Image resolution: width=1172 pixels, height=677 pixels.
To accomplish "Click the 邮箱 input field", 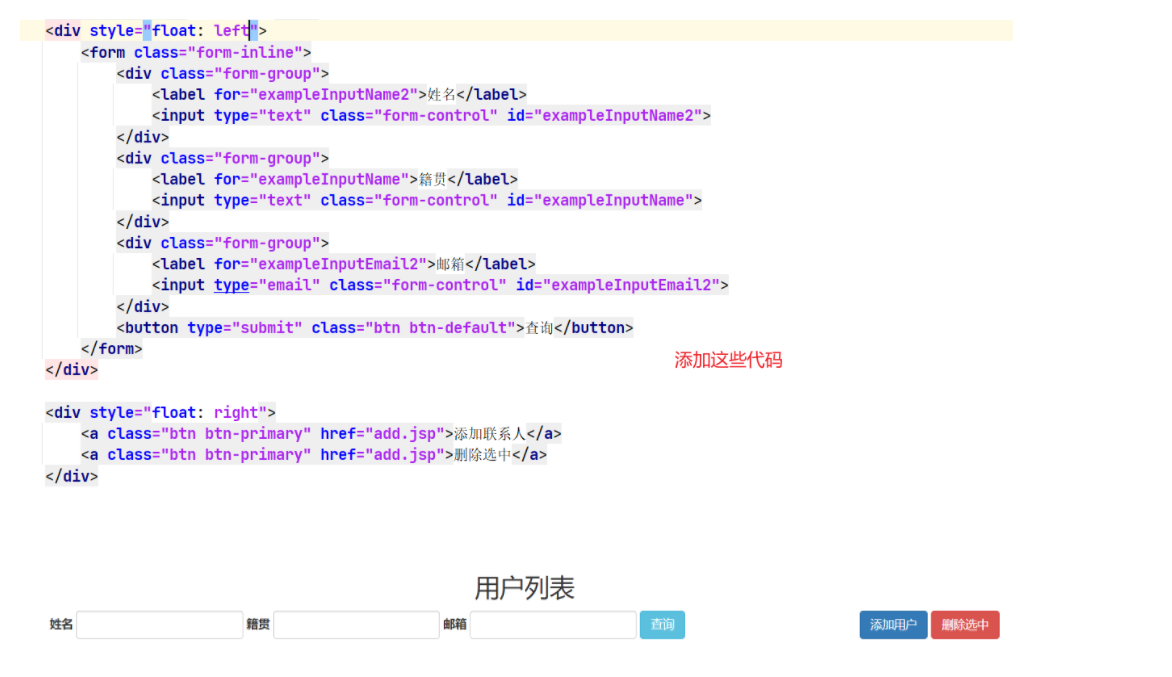I will pyautogui.click(x=553, y=625).
